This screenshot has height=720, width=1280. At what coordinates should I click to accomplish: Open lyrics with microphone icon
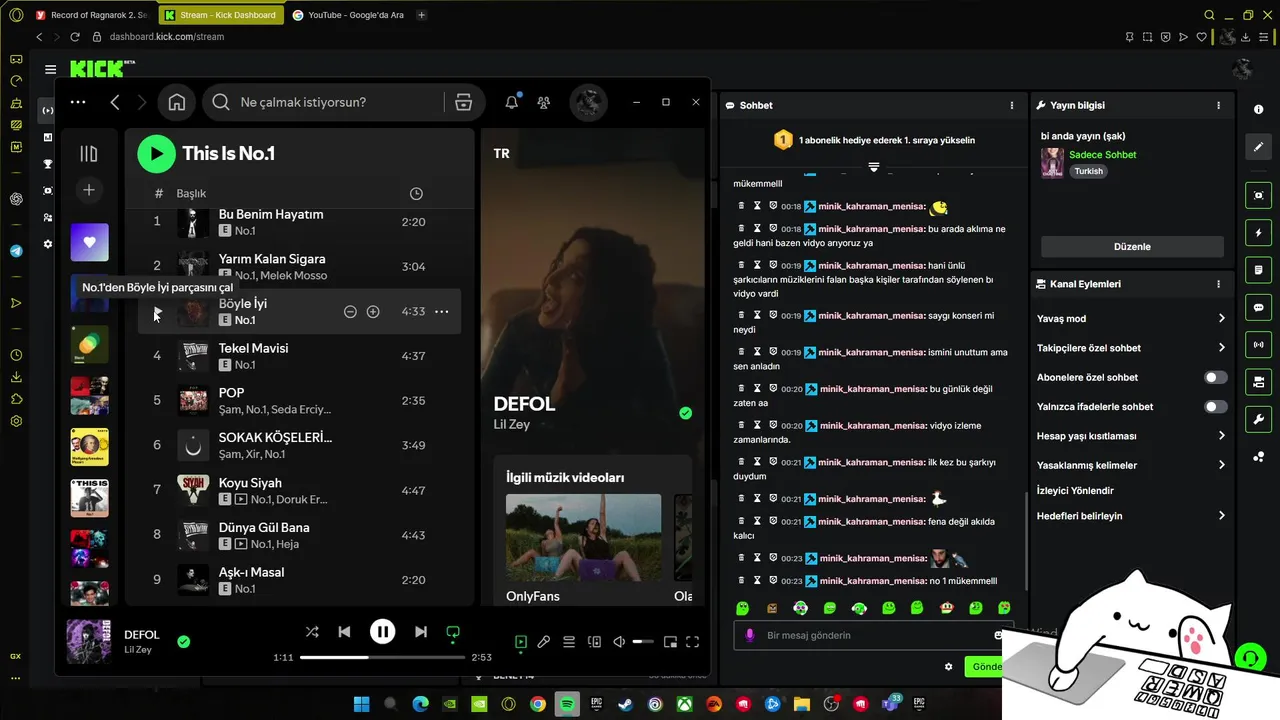[x=544, y=642]
